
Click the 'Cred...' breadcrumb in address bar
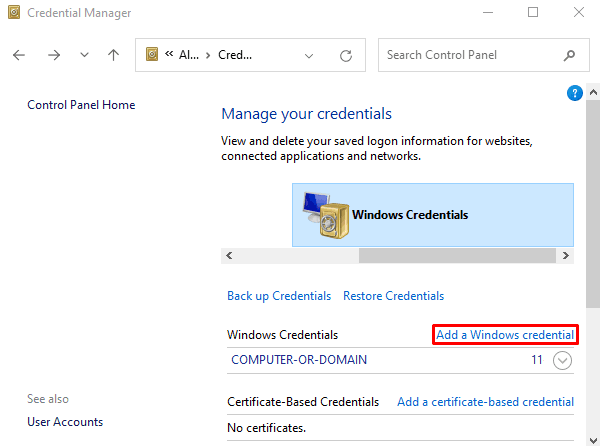(235, 55)
